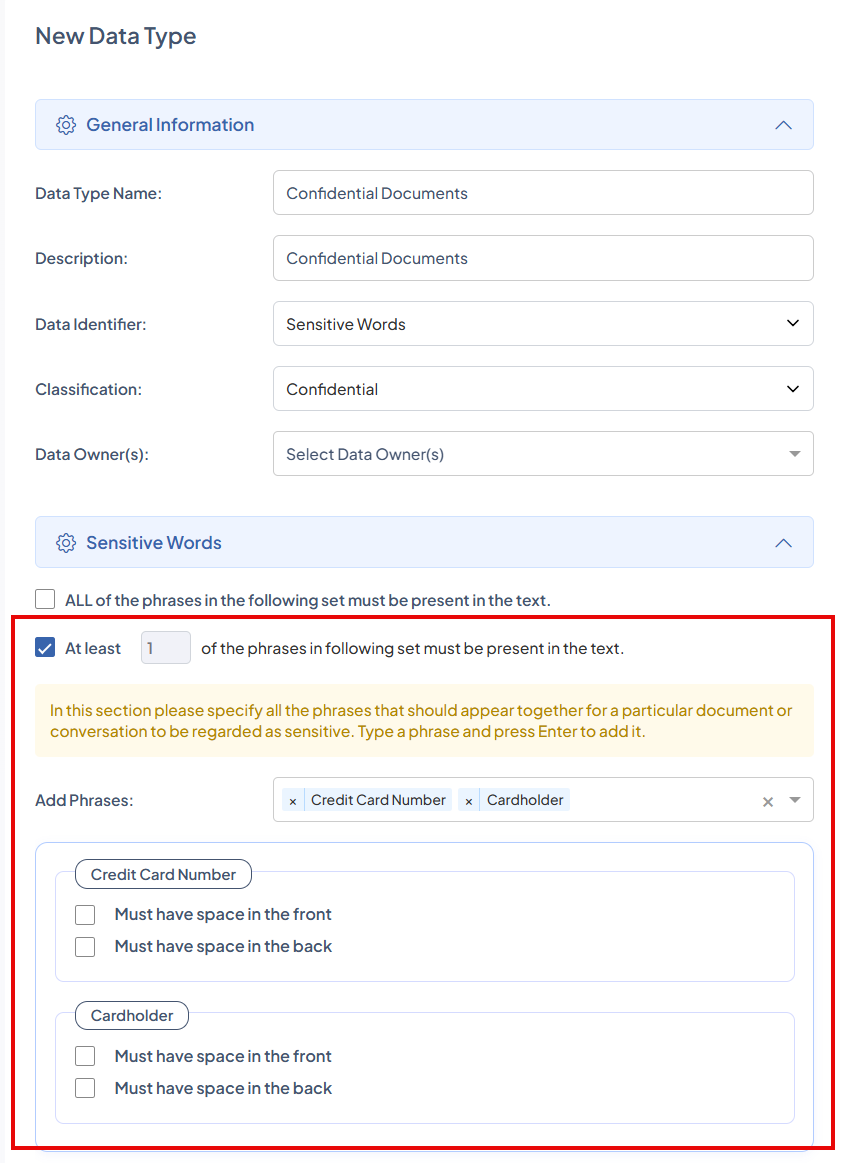Remove the Credit Card Number phrase tag
This screenshot has height=1163, width=850.
point(293,801)
